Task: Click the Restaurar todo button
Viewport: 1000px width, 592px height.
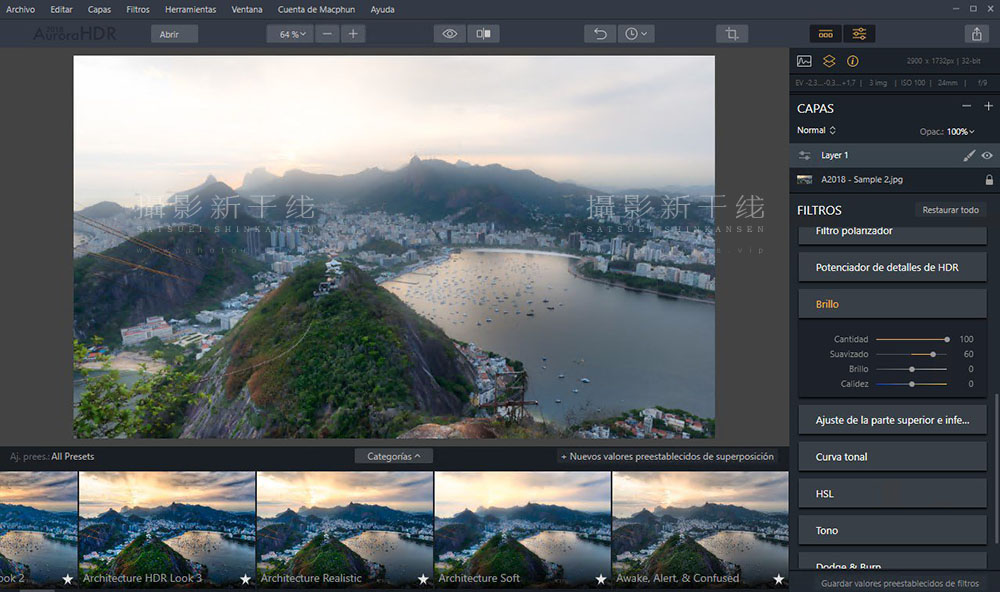Action: pos(950,210)
